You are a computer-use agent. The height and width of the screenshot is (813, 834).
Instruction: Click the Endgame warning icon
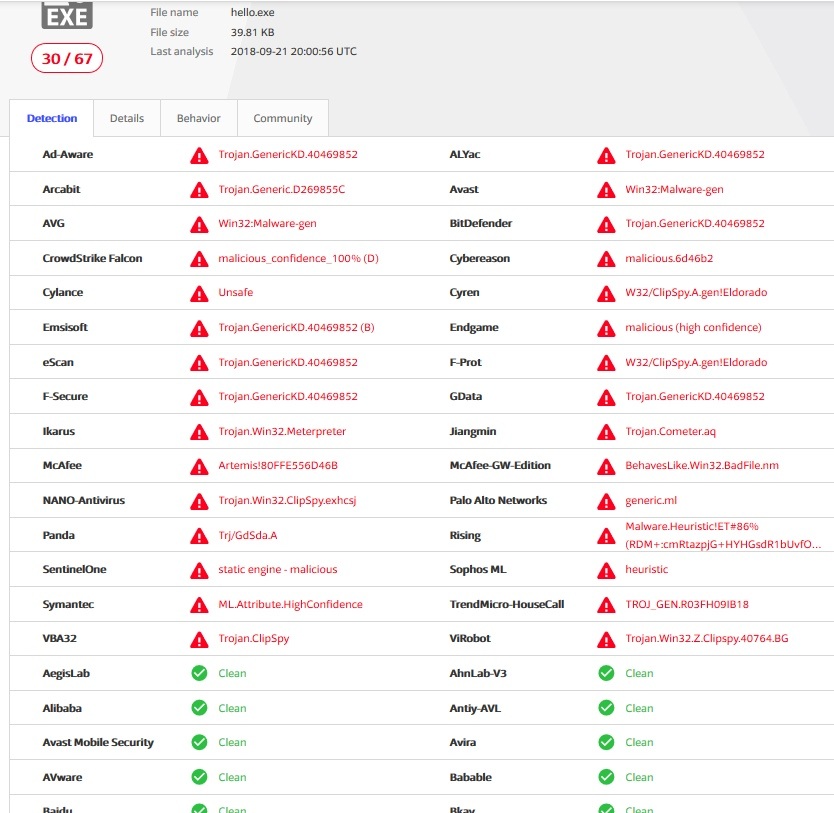coord(606,328)
